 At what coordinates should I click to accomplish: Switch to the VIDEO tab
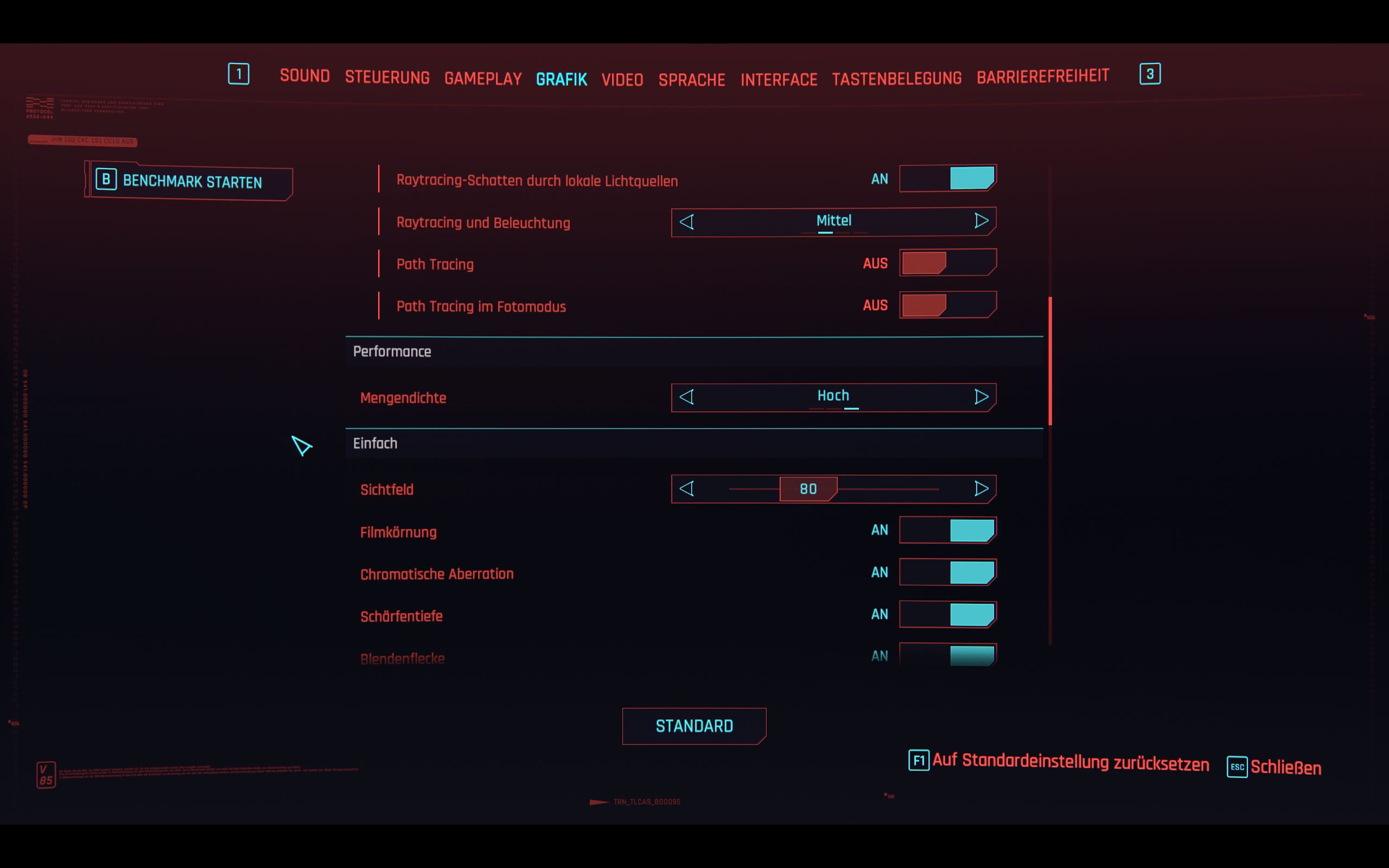622,79
